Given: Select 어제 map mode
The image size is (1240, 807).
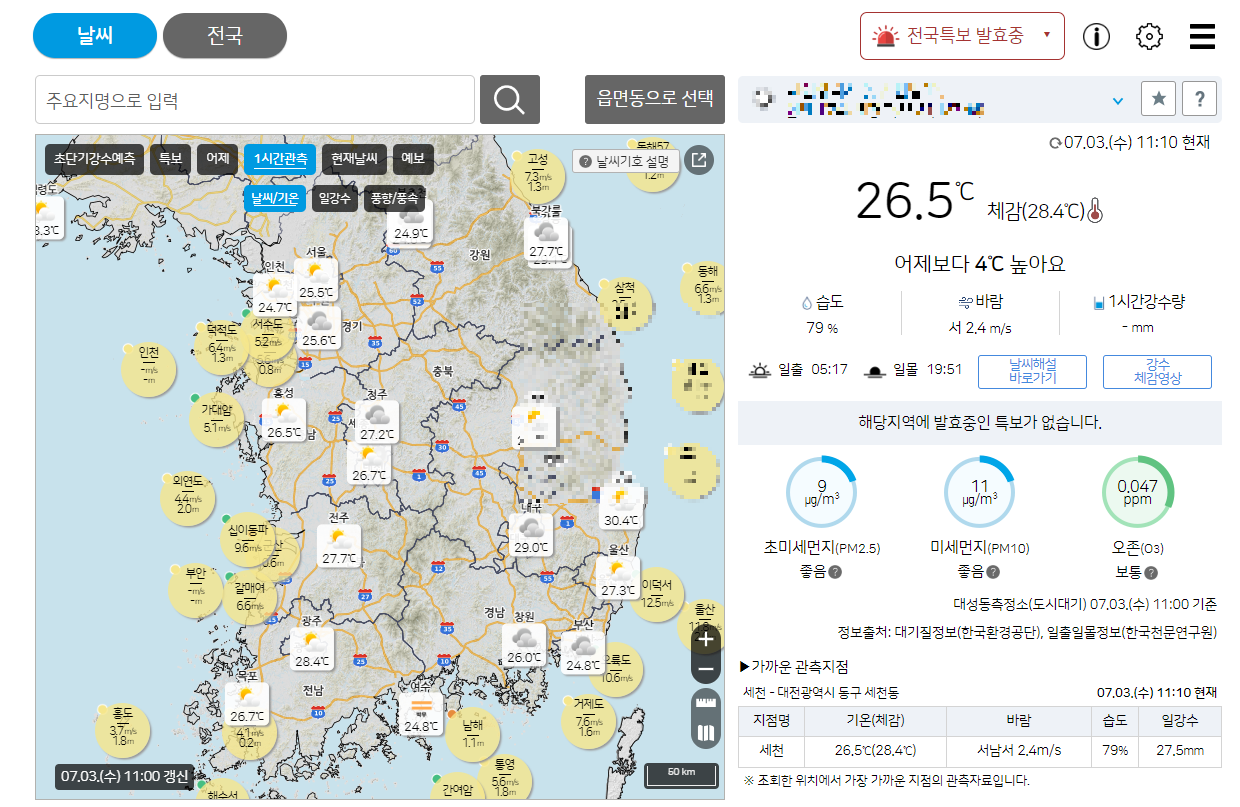Looking at the screenshot, I should point(217,159).
